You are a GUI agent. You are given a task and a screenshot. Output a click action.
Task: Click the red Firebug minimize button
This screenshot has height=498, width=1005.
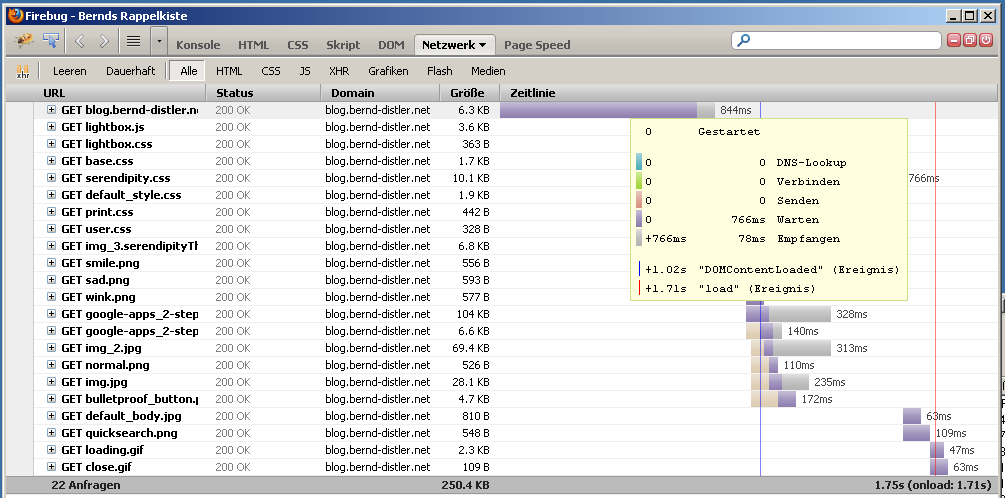pos(954,40)
